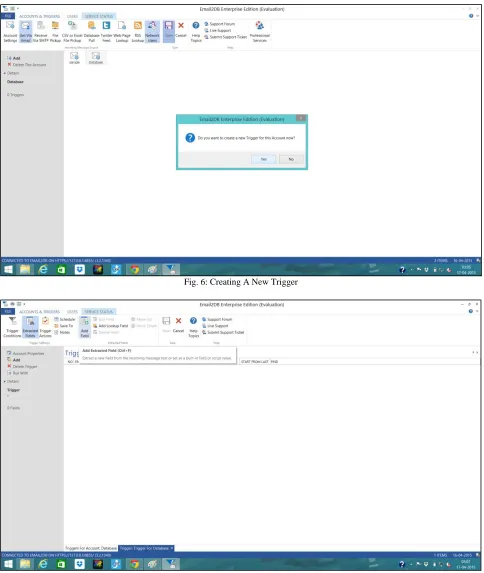Screen dimensions: 484x573
Task: Click Run With in the trigger sidebar
Action: (x=18, y=373)
